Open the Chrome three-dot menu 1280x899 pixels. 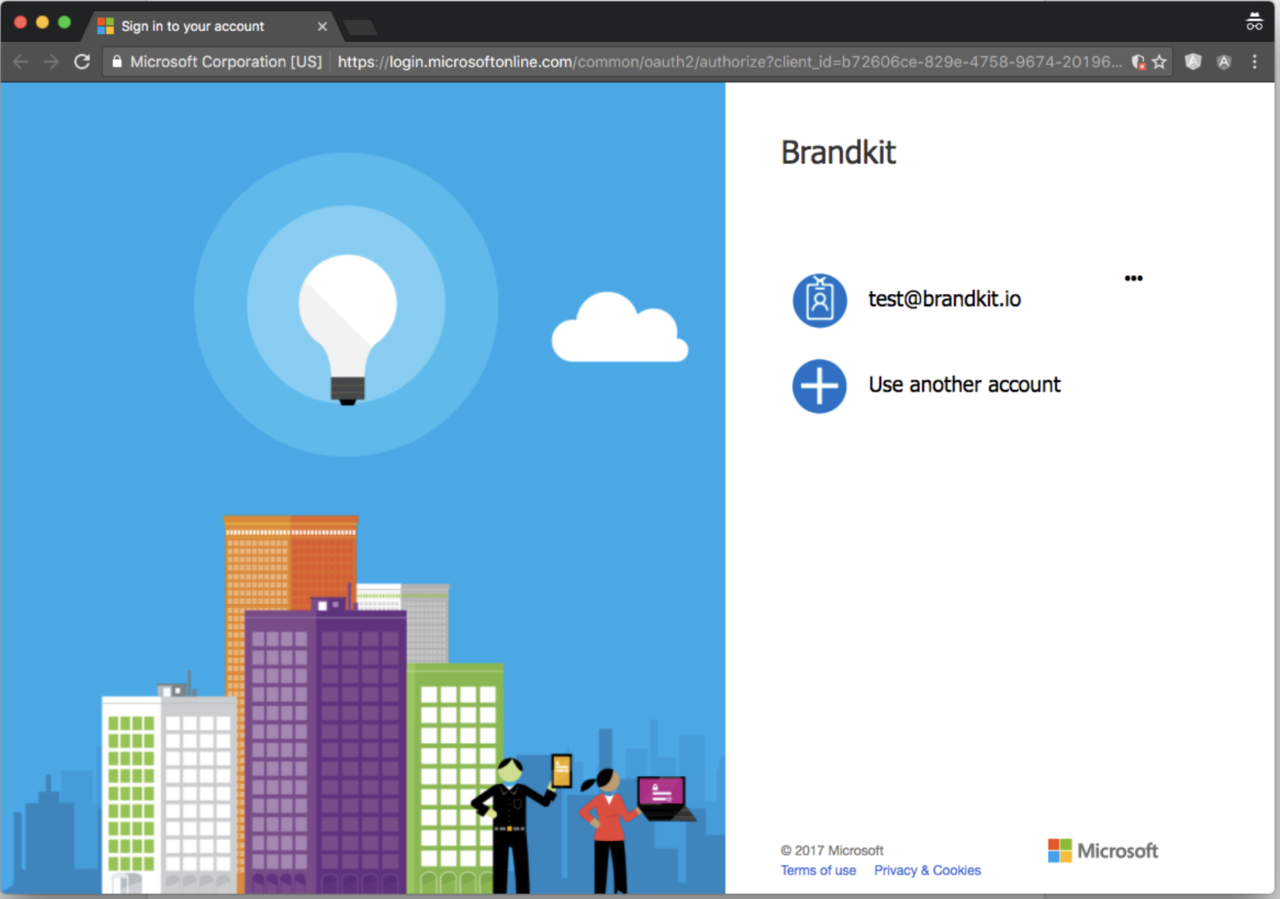(1255, 62)
